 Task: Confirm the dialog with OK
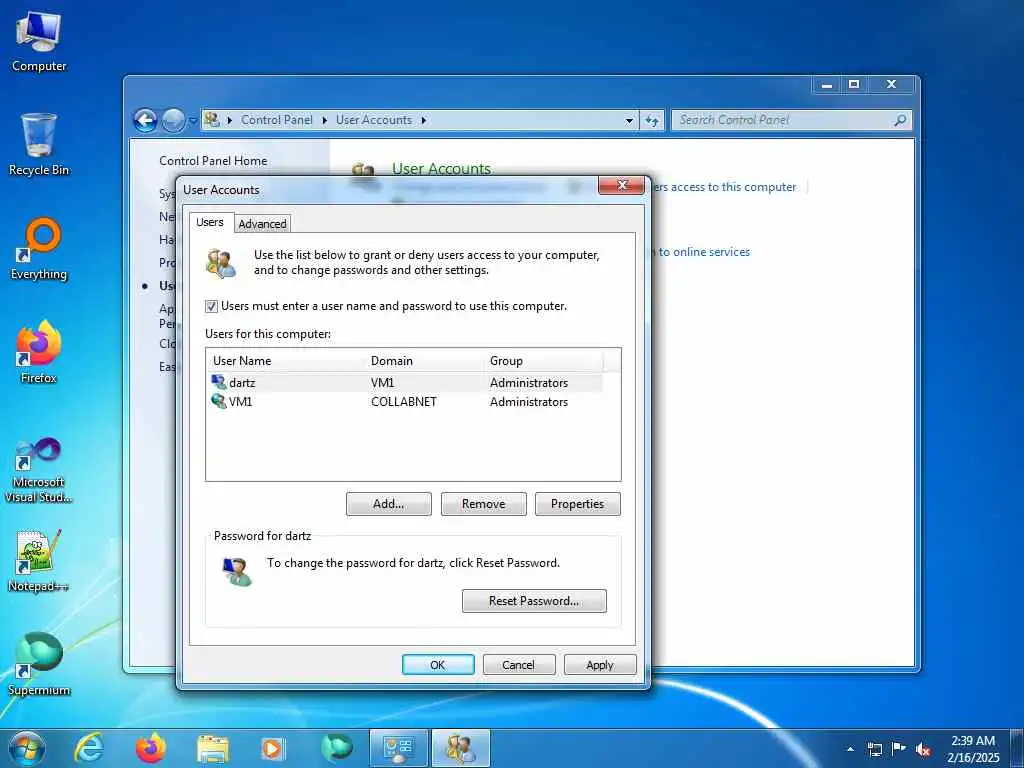pyautogui.click(x=438, y=665)
